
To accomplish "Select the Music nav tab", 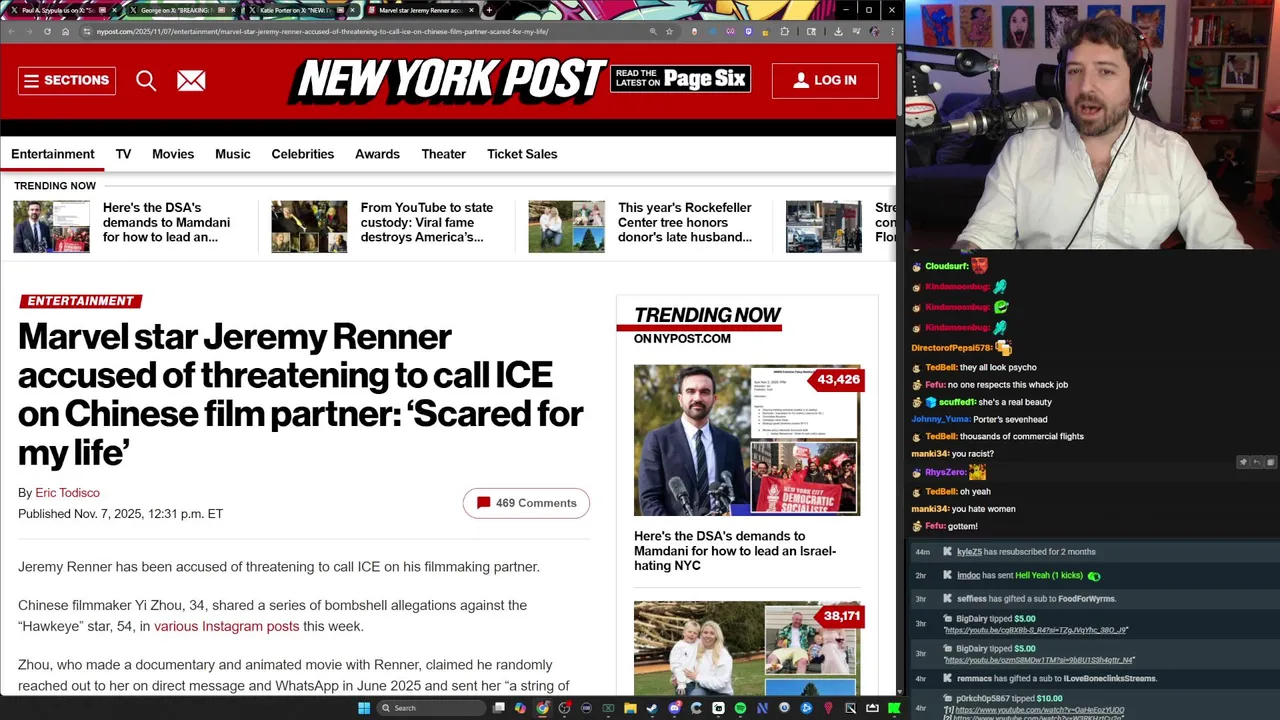I will click(233, 154).
